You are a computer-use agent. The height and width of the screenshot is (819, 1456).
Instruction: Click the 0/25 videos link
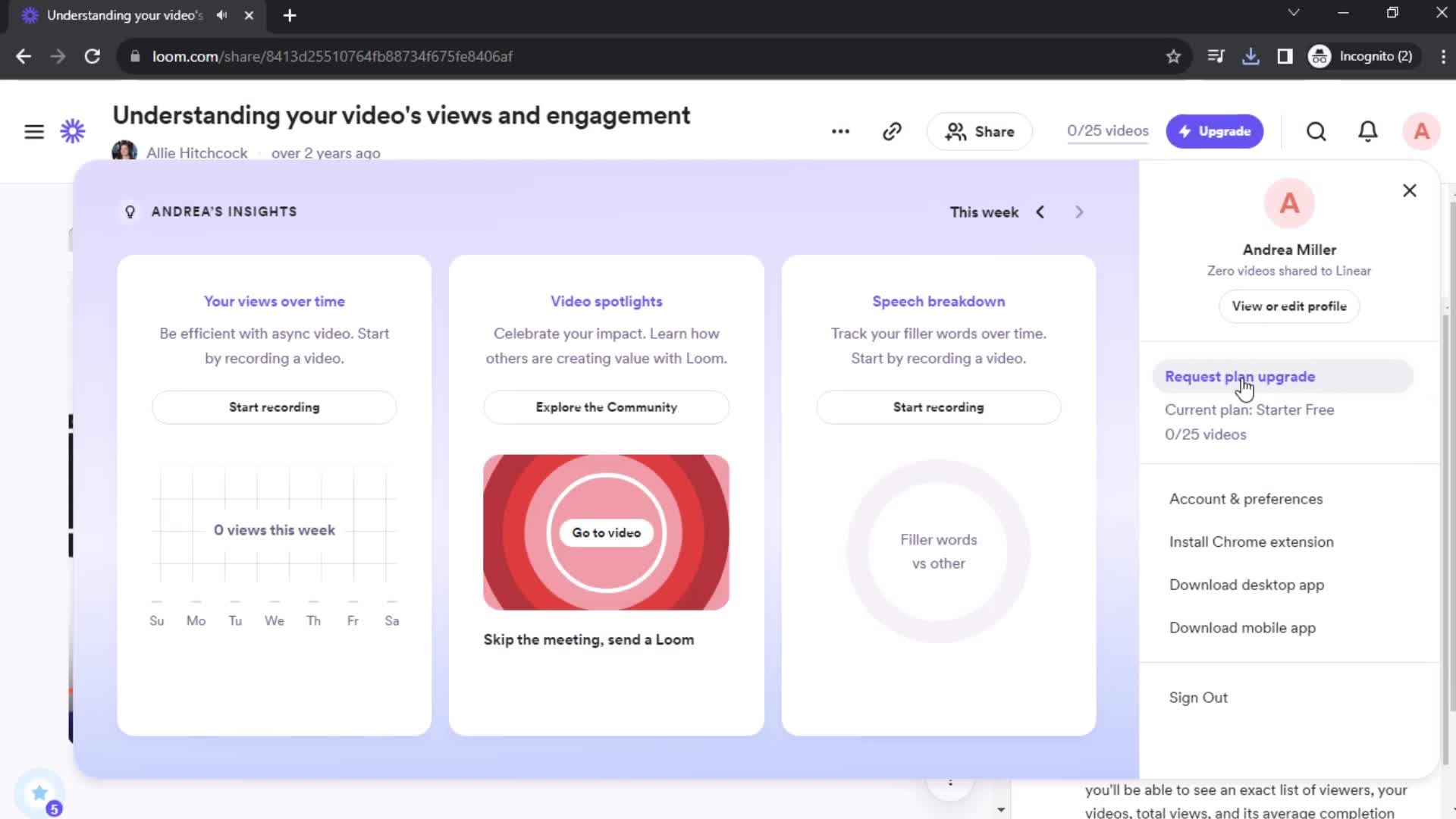coord(1107,131)
